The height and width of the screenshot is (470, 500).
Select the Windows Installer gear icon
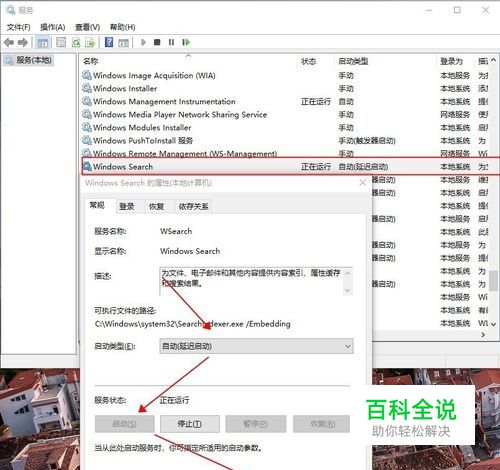pyautogui.click(x=87, y=88)
